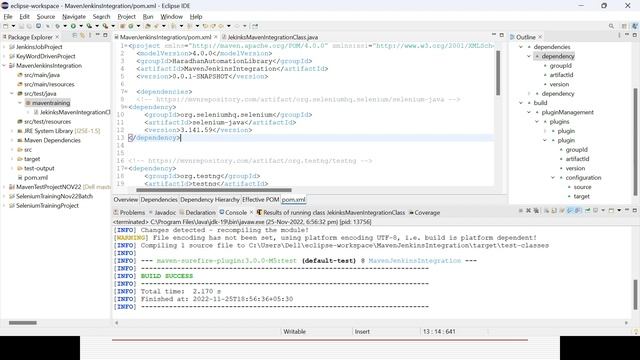The width and height of the screenshot is (640, 360).
Task: Close the Package Explorer tab
Action: [x=57, y=37]
